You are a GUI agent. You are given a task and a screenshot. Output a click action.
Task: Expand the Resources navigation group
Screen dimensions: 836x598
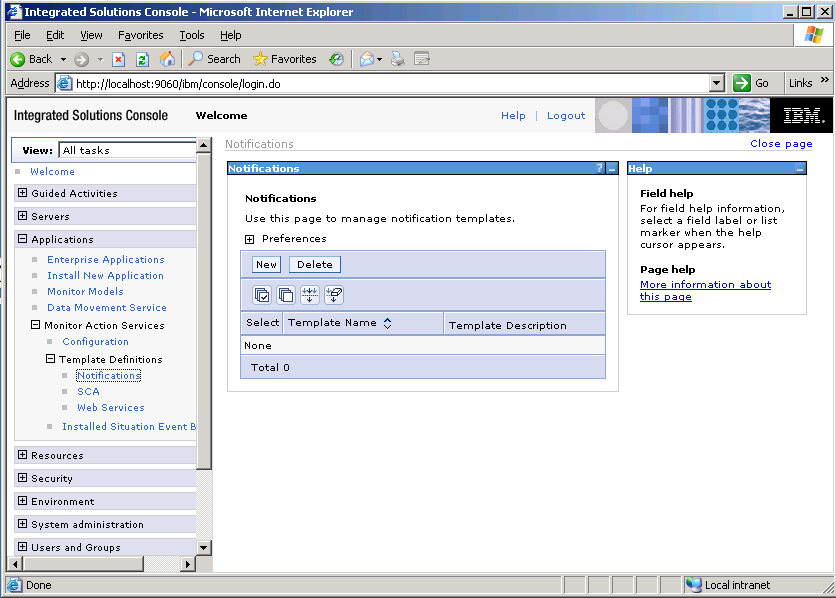tap(22, 455)
